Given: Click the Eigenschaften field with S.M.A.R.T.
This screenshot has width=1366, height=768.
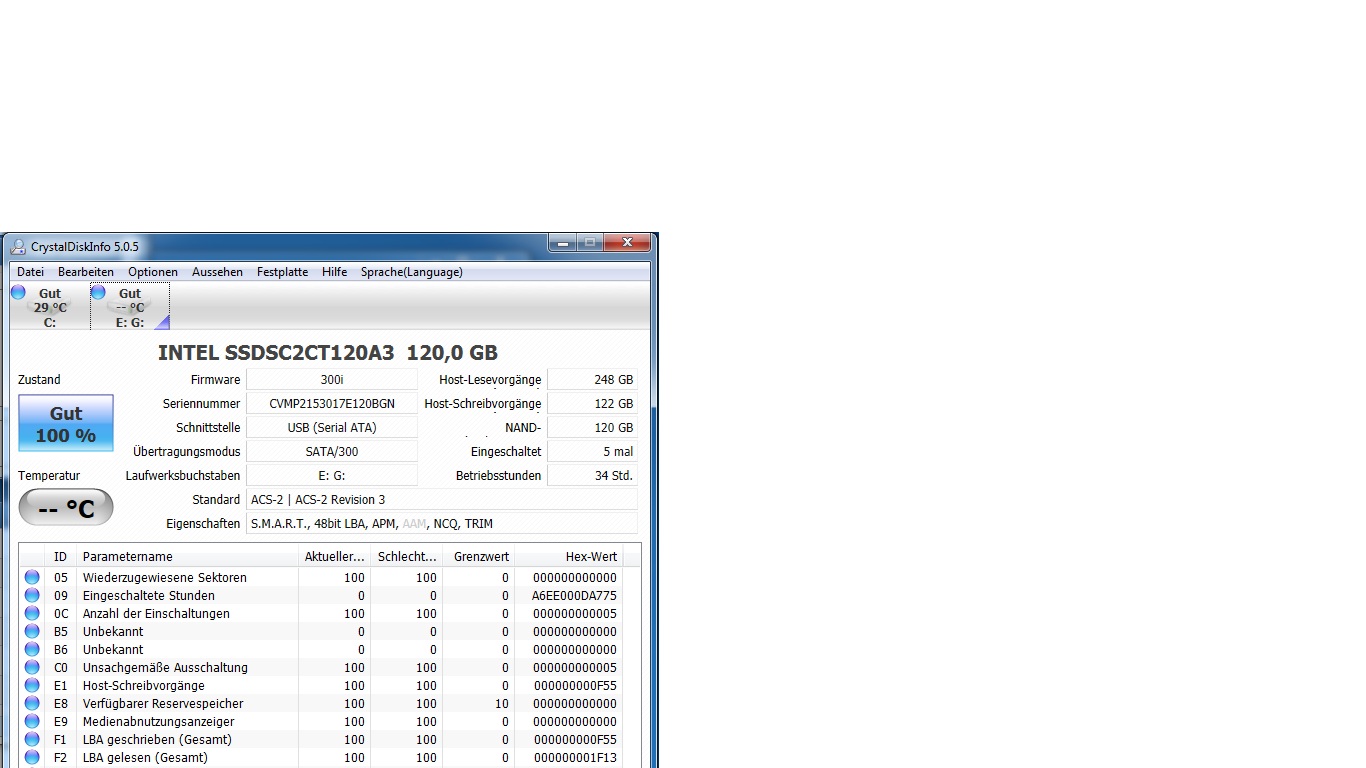Looking at the screenshot, I should (442, 524).
